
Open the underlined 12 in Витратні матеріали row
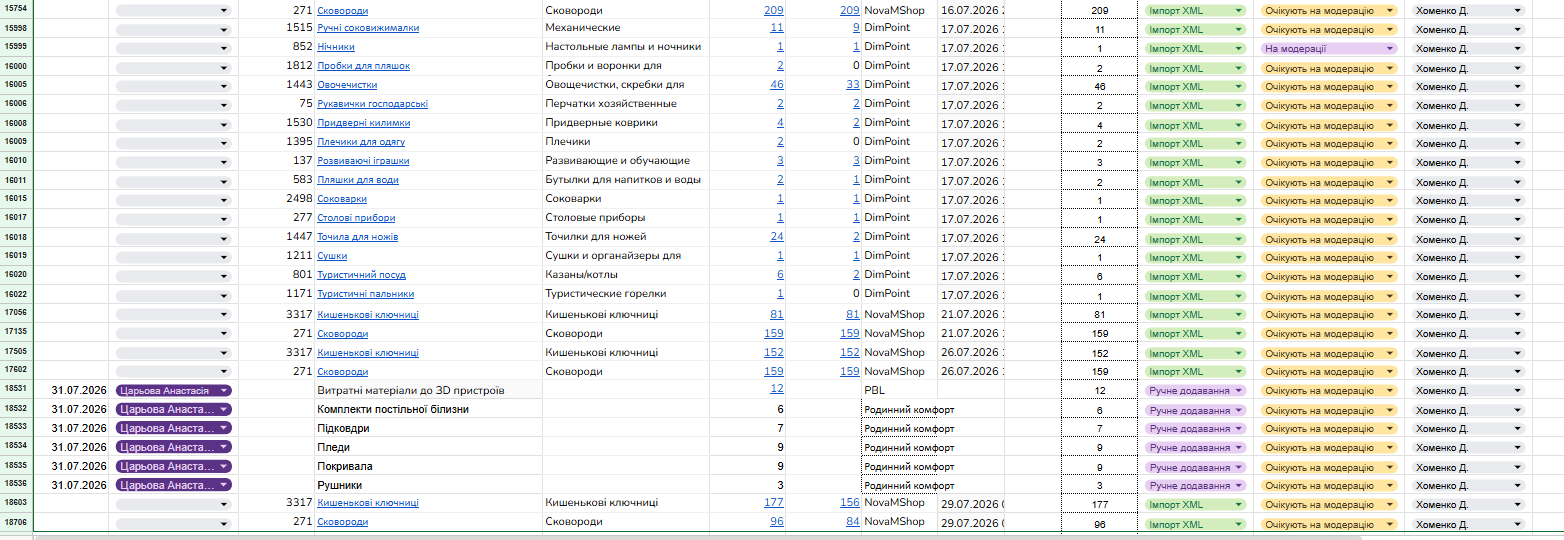click(x=777, y=389)
